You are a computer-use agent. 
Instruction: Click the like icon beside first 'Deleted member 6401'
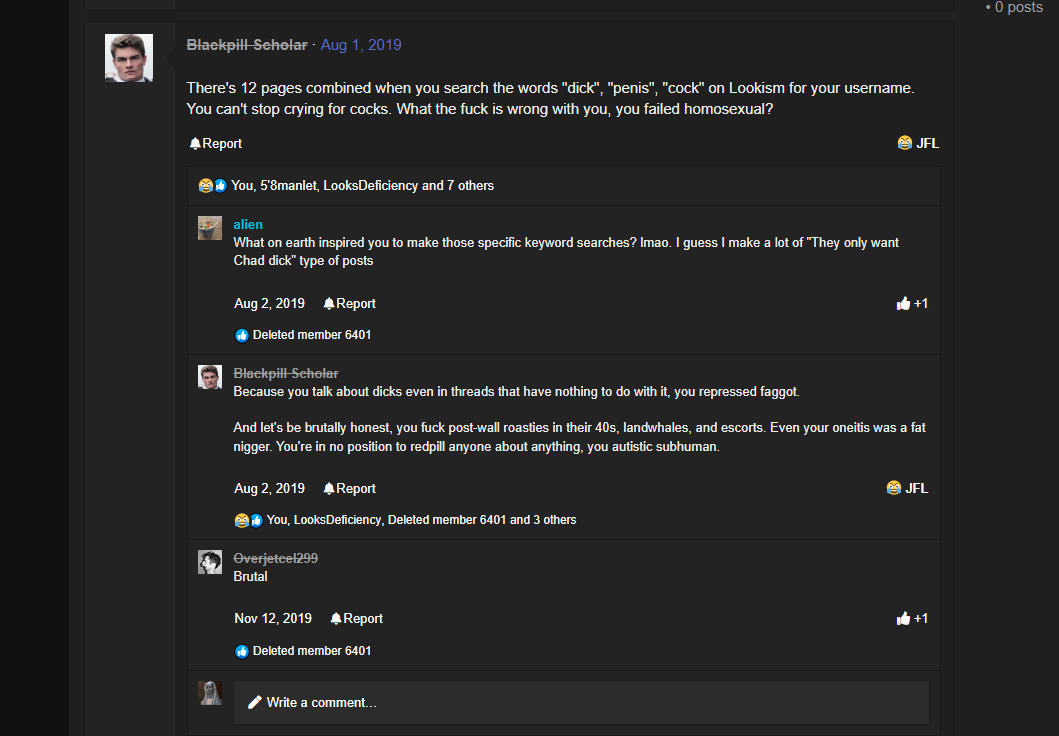tap(242, 335)
